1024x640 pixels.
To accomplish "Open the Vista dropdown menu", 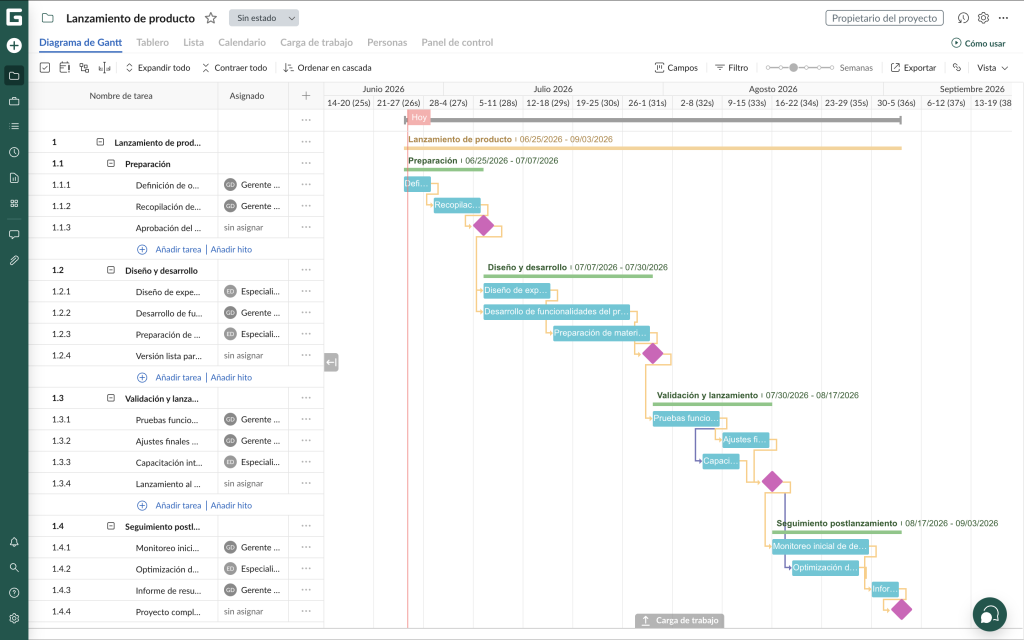I will pos(992,67).
